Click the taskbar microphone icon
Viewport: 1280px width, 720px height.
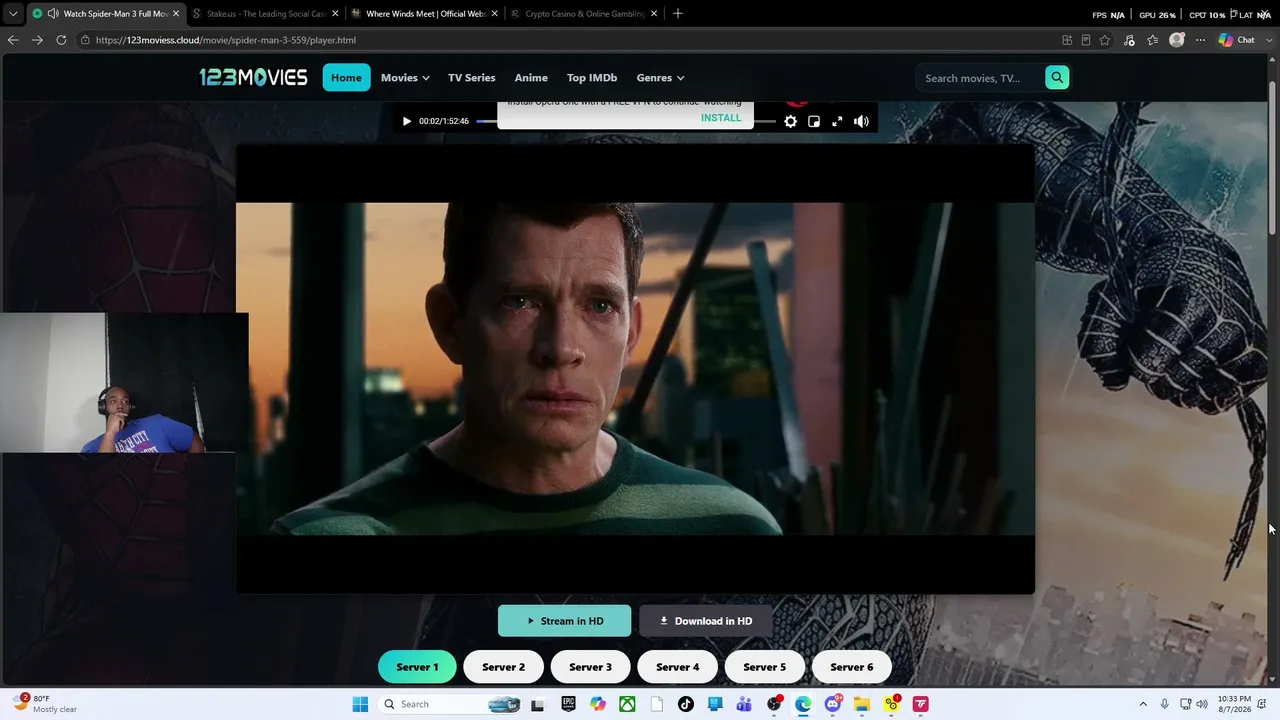[x=1165, y=704]
